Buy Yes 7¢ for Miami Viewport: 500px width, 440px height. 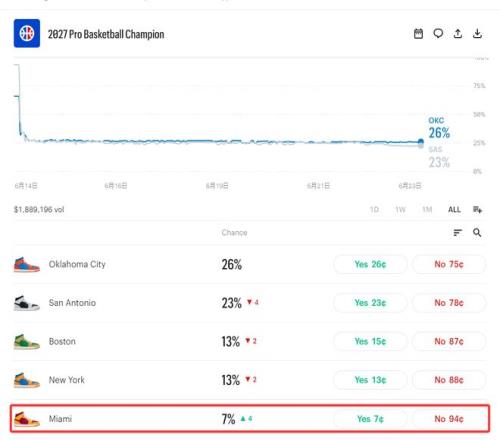point(370,419)
